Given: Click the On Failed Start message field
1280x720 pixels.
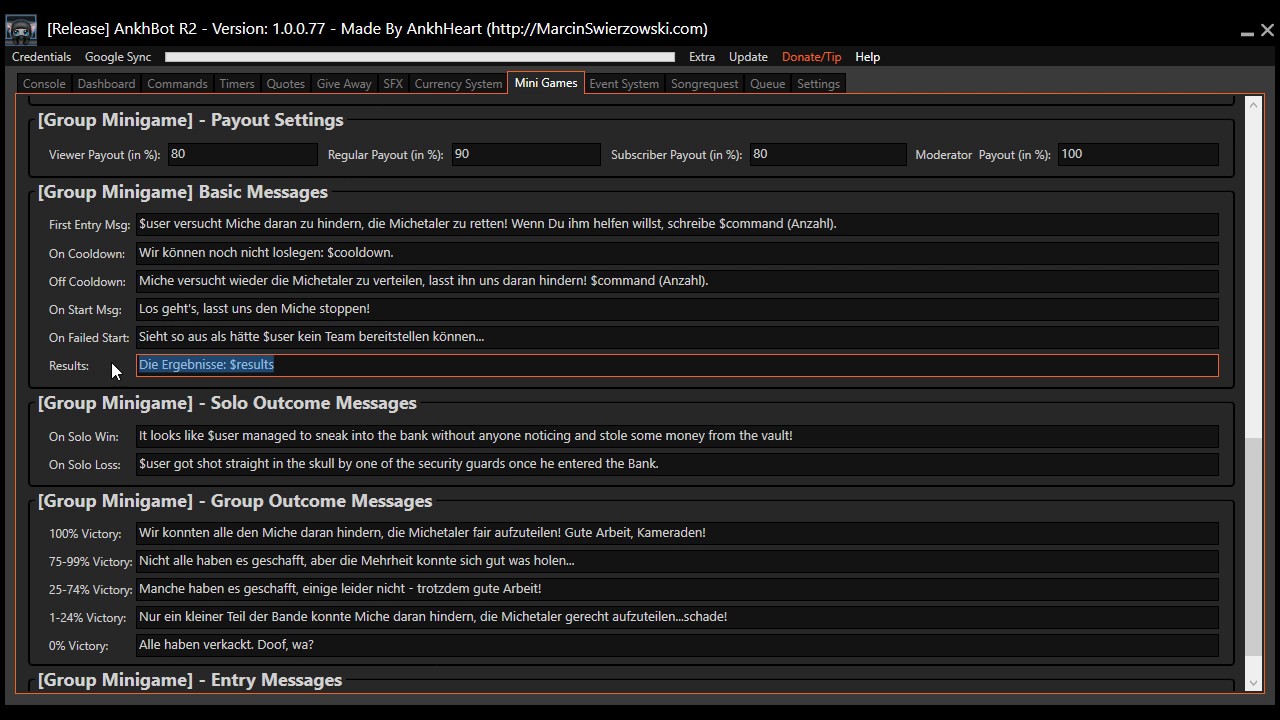Looking at the screenshot, I should (x=677, y=337).
